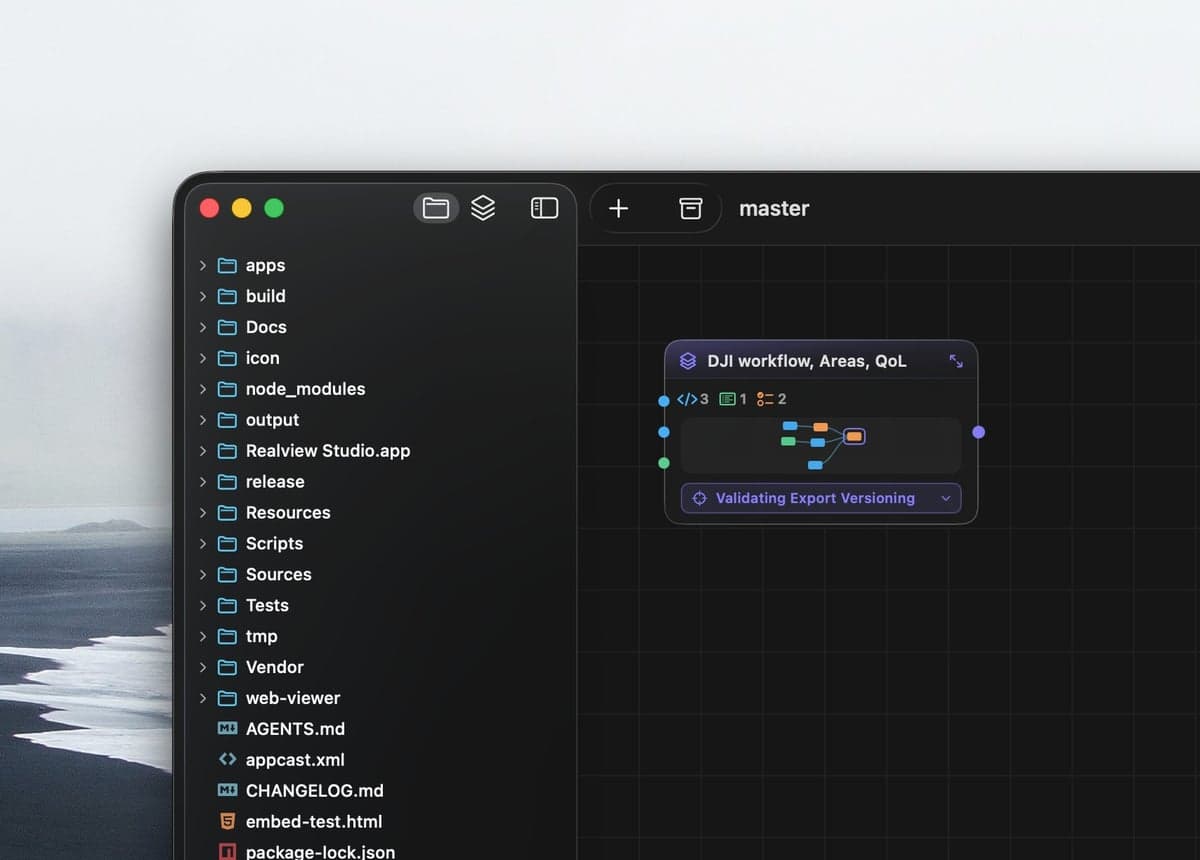Click the folder icon next to Sources
Image resolution: width=1200 pixels, height=860 pixels.
pyautogui.click(x=227, y=574)
